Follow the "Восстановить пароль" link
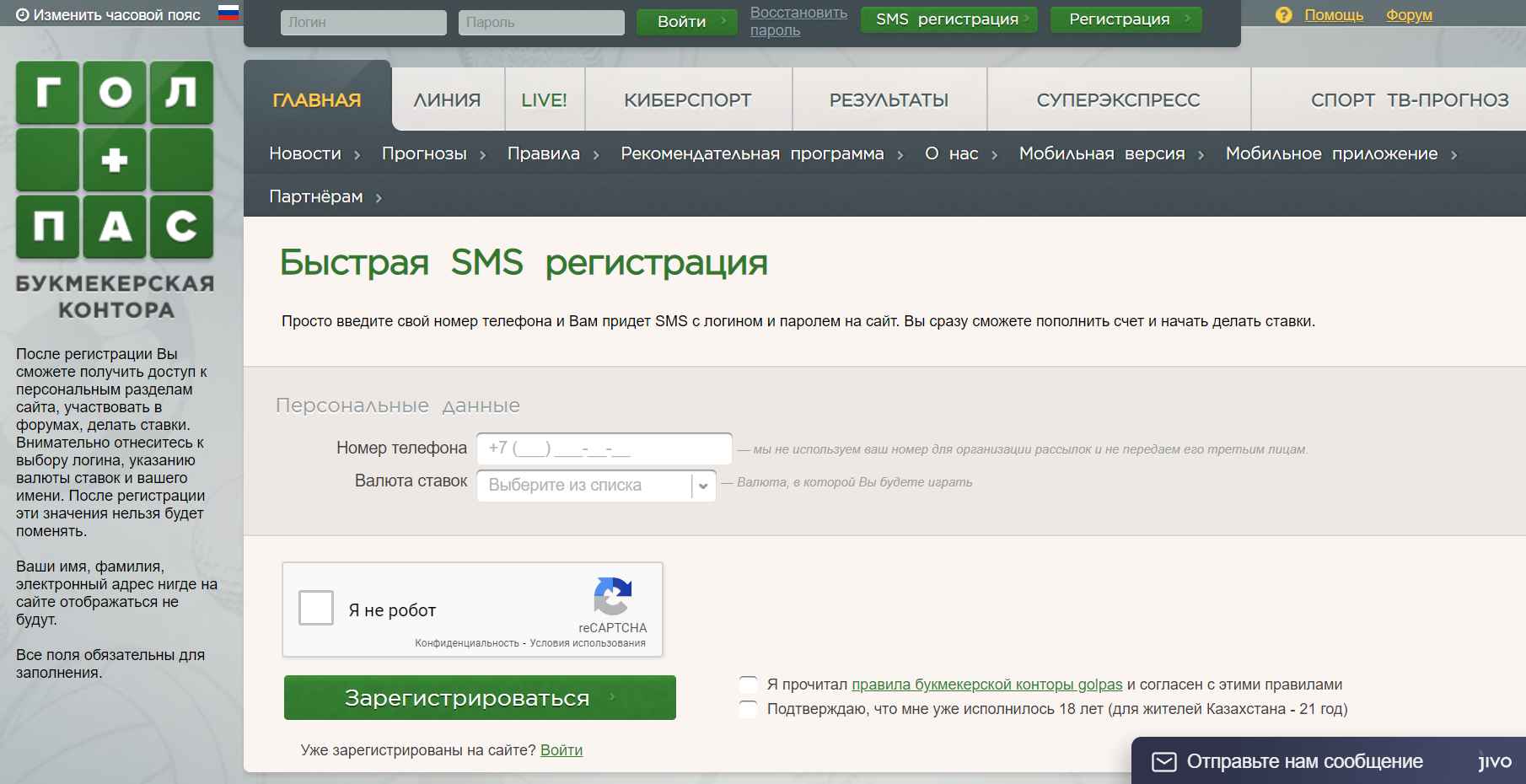Screen dimensions: 1526x784 (798, 22)
